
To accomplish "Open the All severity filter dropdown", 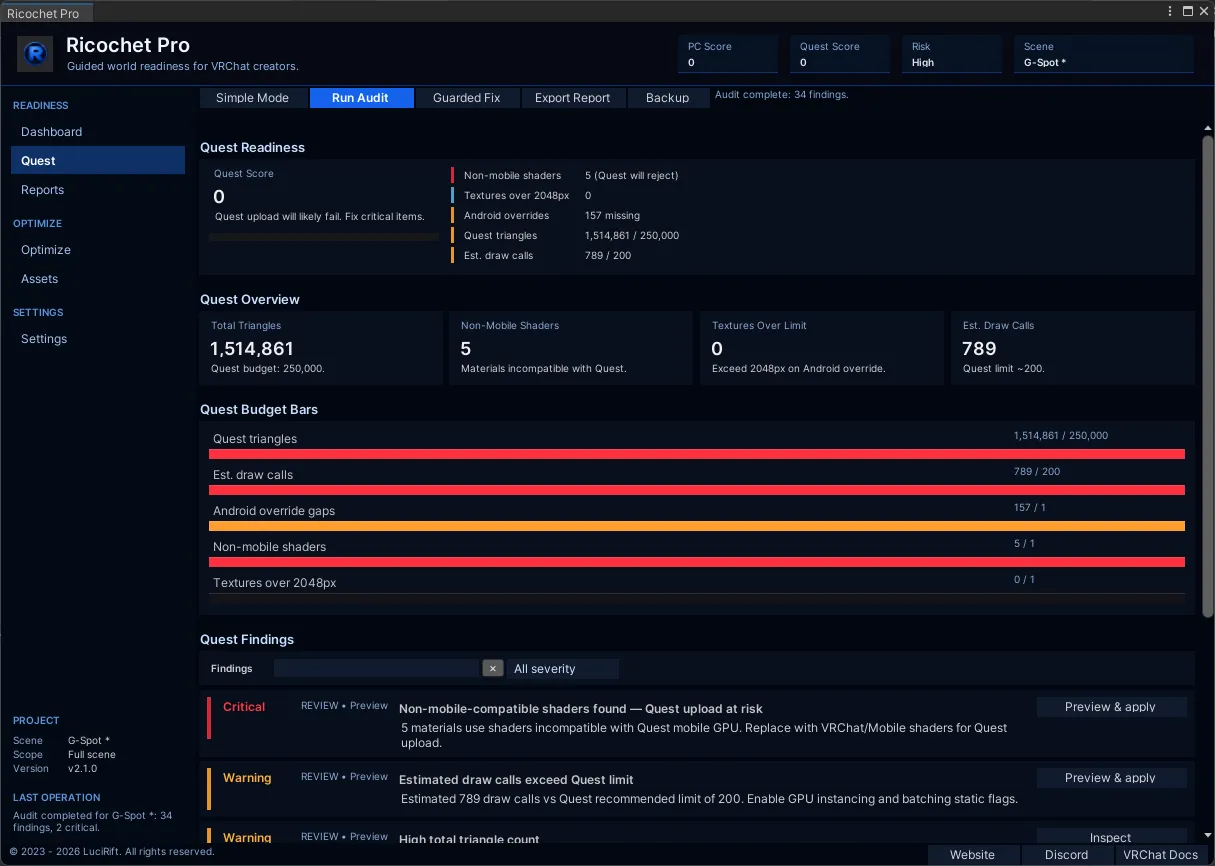I will [x=563, y=669].
